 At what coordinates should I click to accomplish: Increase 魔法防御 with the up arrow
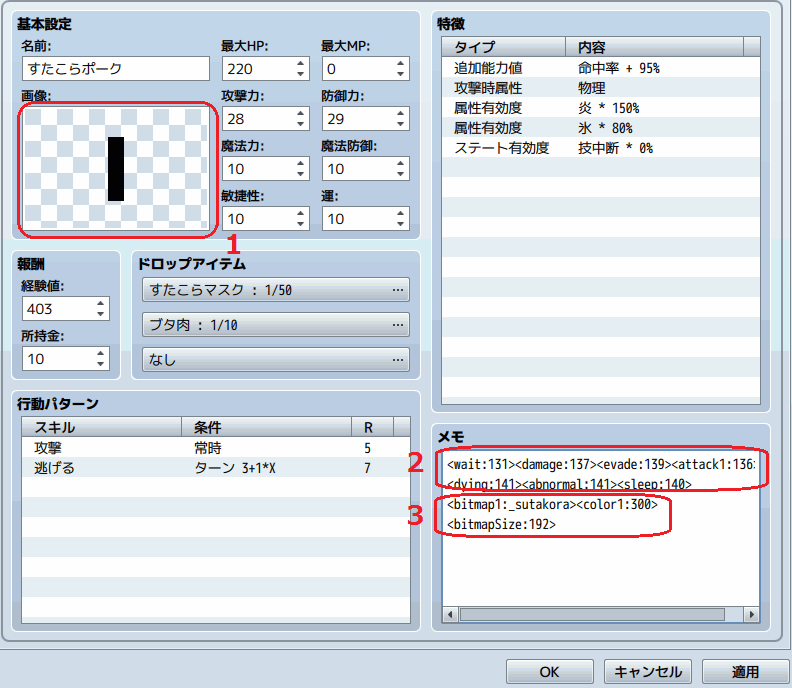point(401,163)
